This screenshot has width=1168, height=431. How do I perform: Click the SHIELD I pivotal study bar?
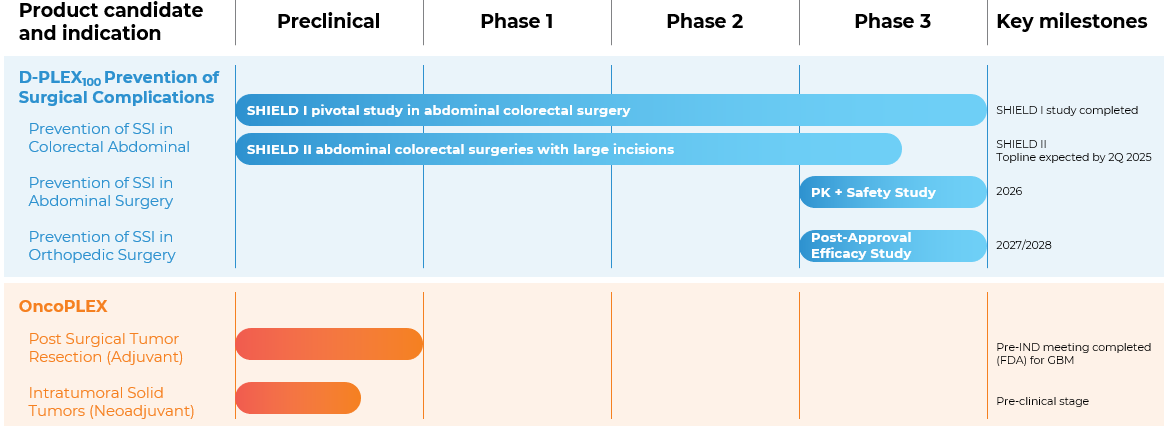click(x=611, y=110)
